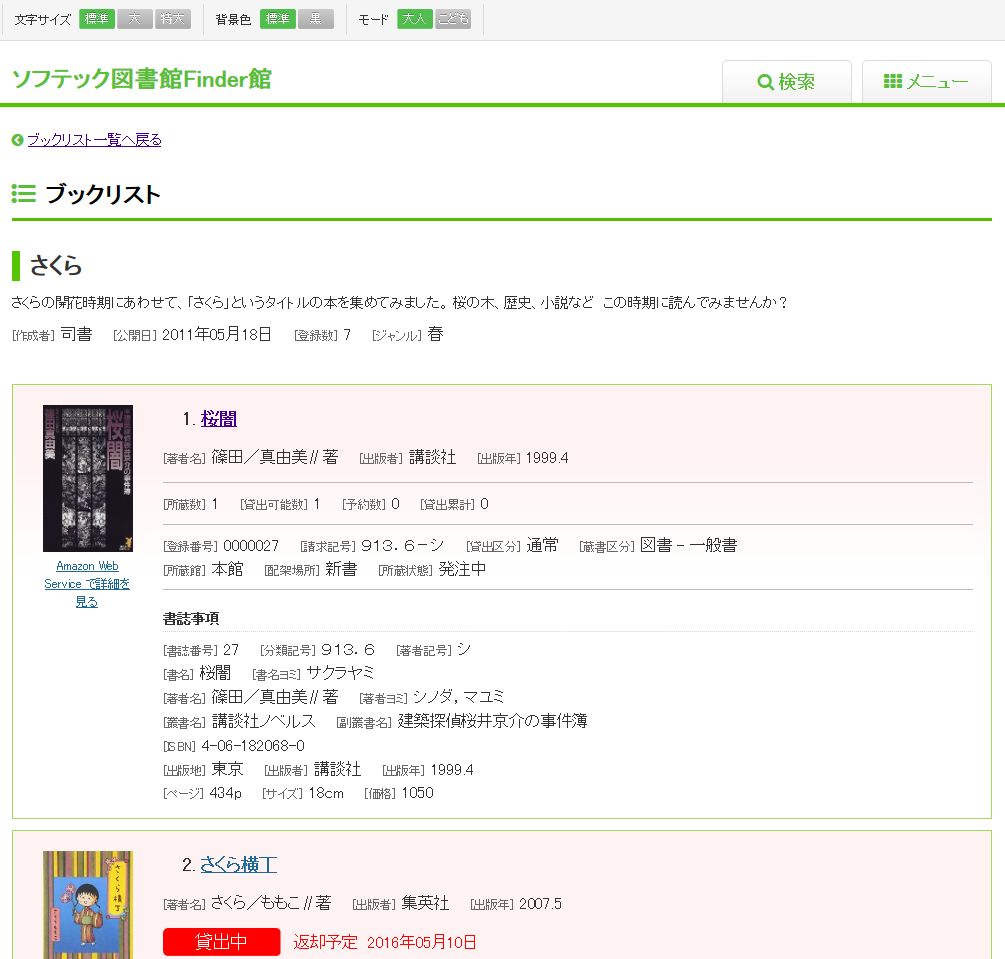This screenshot has width=1005, height=959.
Task: Set text size to 特大 (extra large)
Action: pyautogui.click(x=173, y=19)
